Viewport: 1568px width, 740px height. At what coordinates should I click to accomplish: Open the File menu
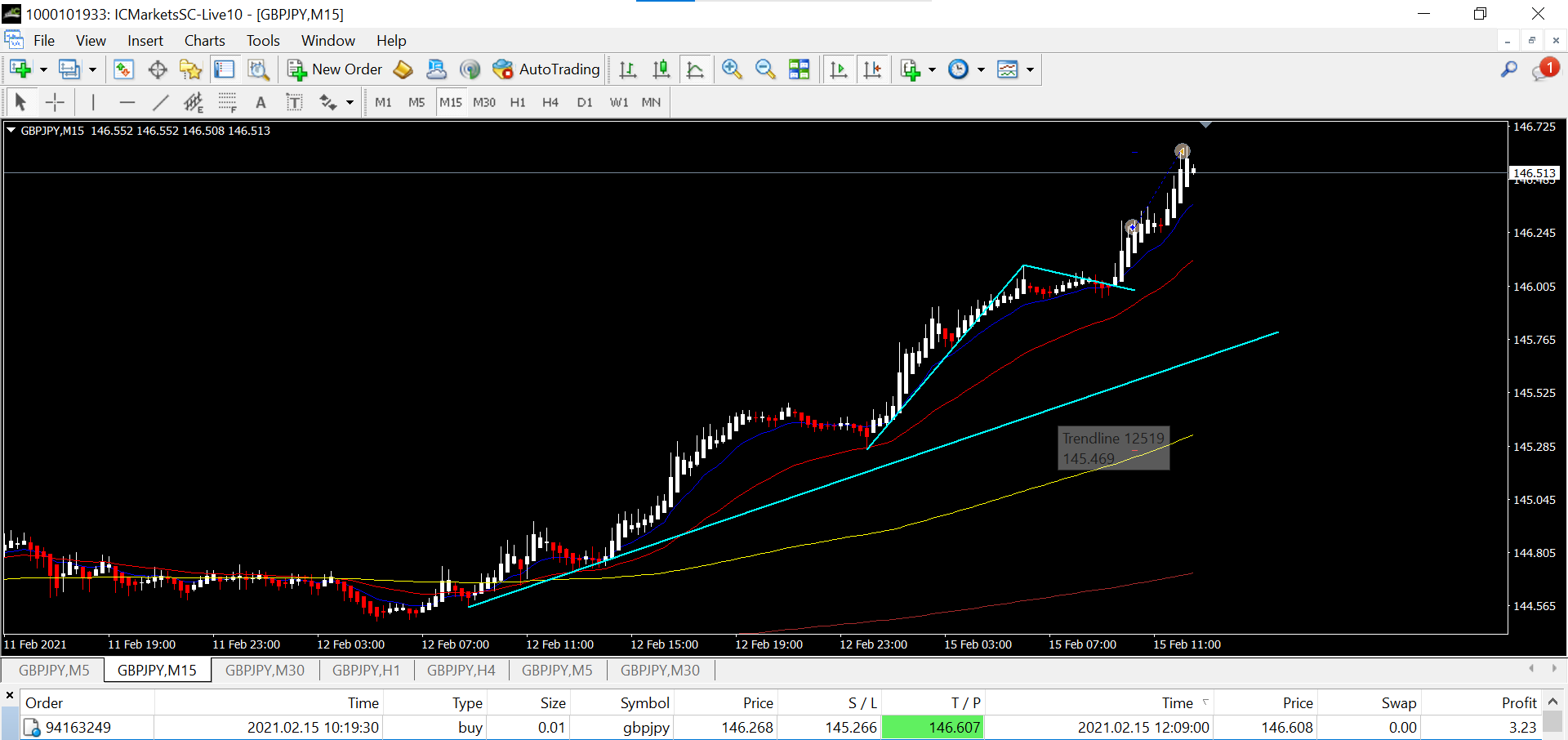pyautogui.click(x=44, y=41)
